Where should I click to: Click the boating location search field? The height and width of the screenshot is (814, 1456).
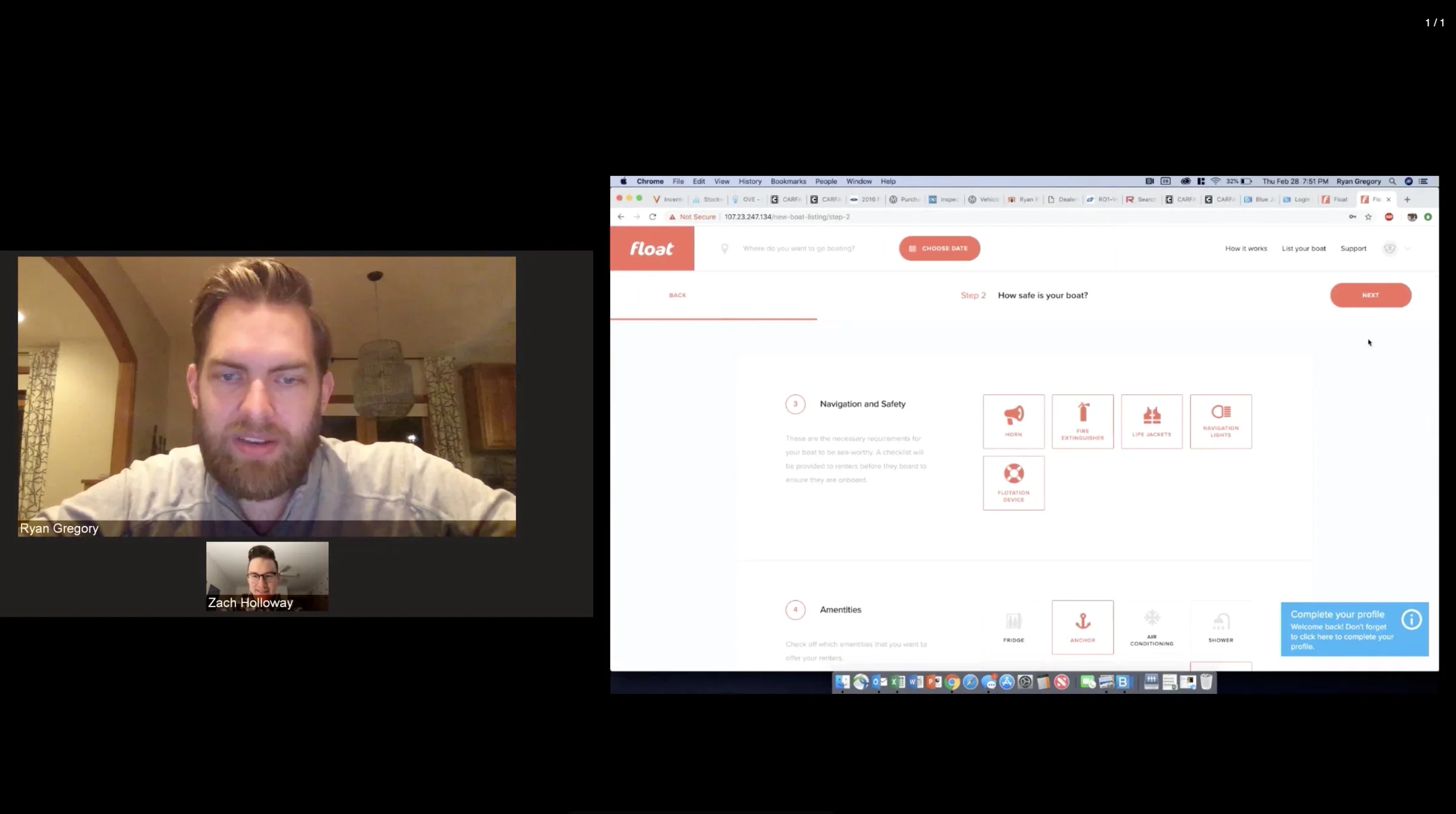click(799, 249)
